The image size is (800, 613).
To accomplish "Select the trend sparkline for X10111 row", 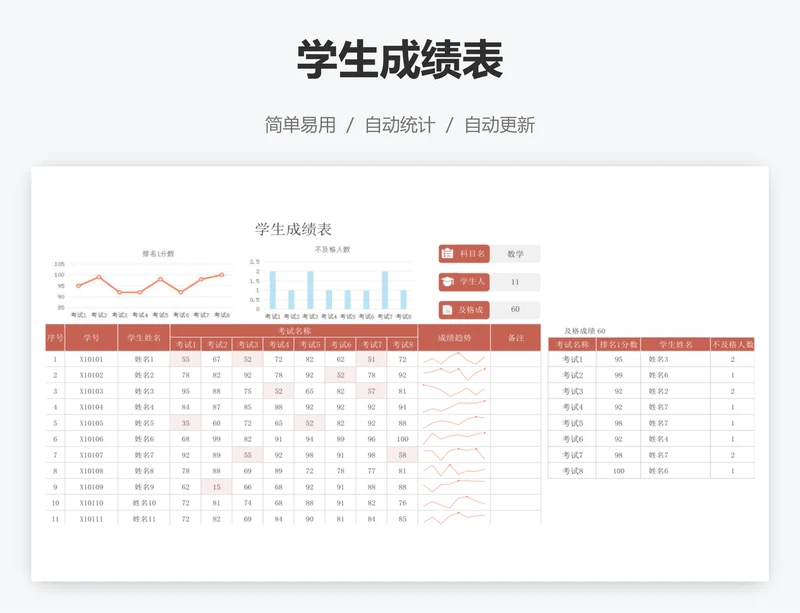I will (x=454, y=519).
